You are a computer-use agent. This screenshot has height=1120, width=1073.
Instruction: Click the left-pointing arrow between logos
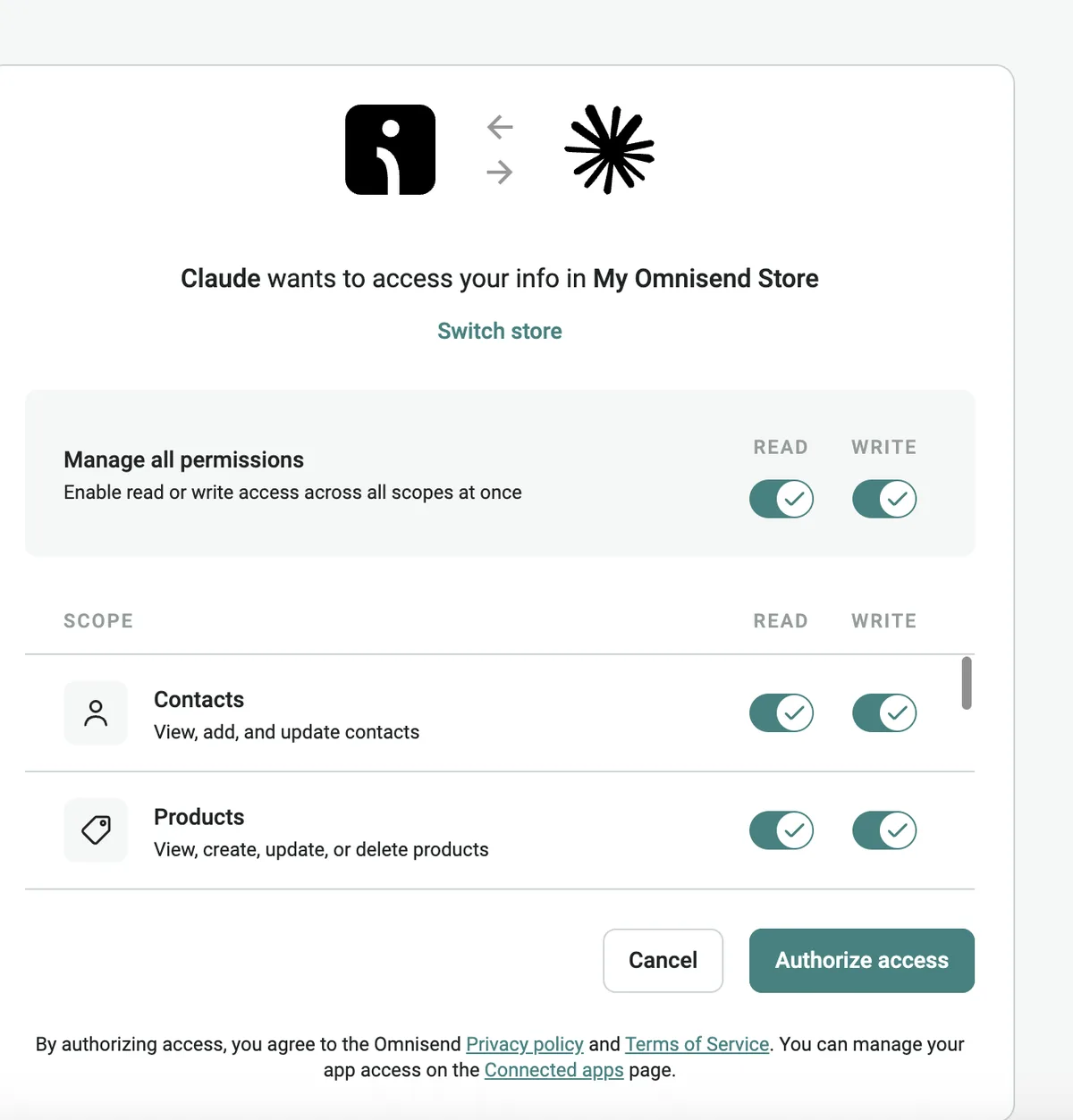pos(500,127)
